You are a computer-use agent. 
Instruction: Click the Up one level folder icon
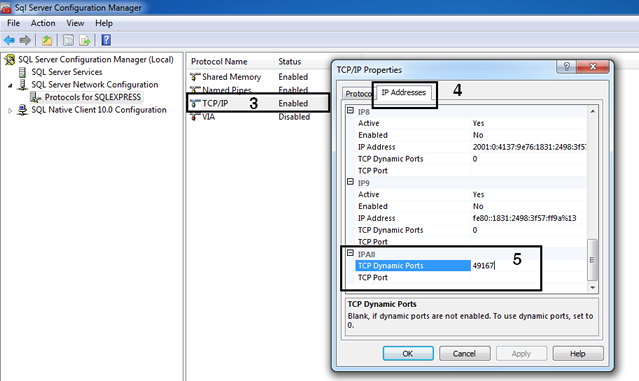(x=47, y=40)
